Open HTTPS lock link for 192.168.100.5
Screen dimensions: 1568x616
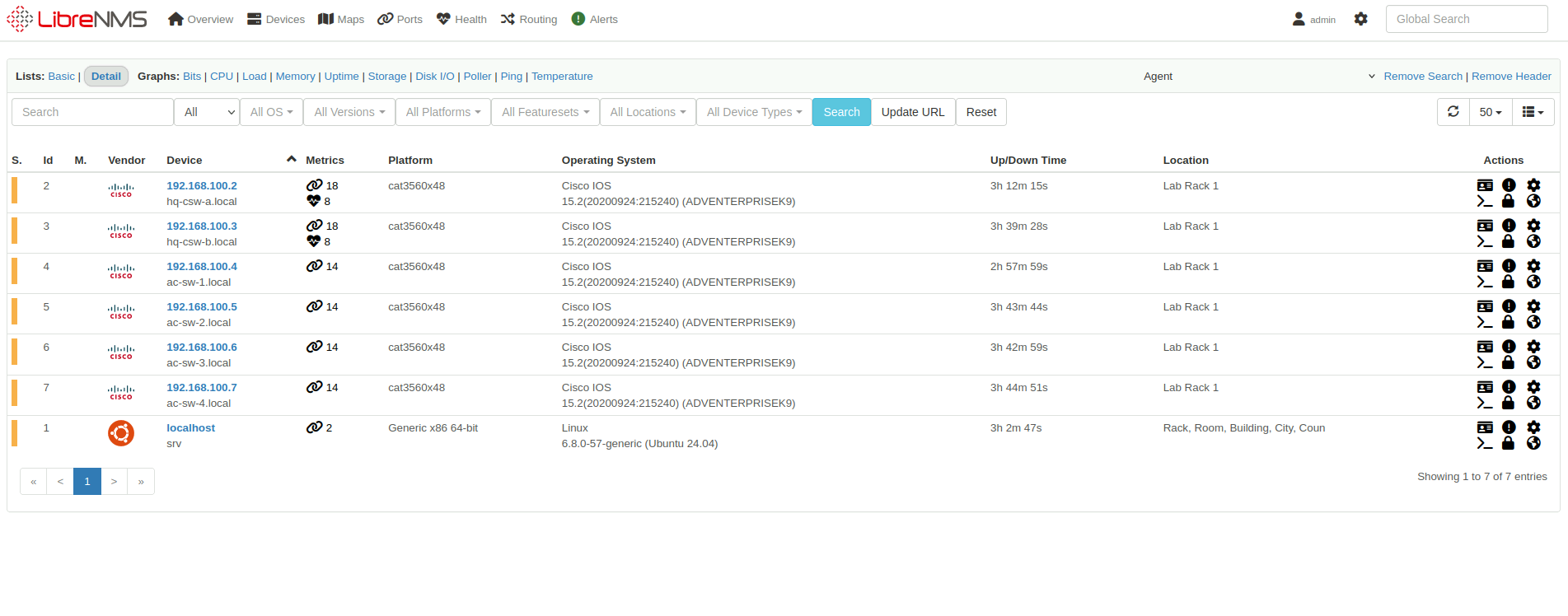1508,322
